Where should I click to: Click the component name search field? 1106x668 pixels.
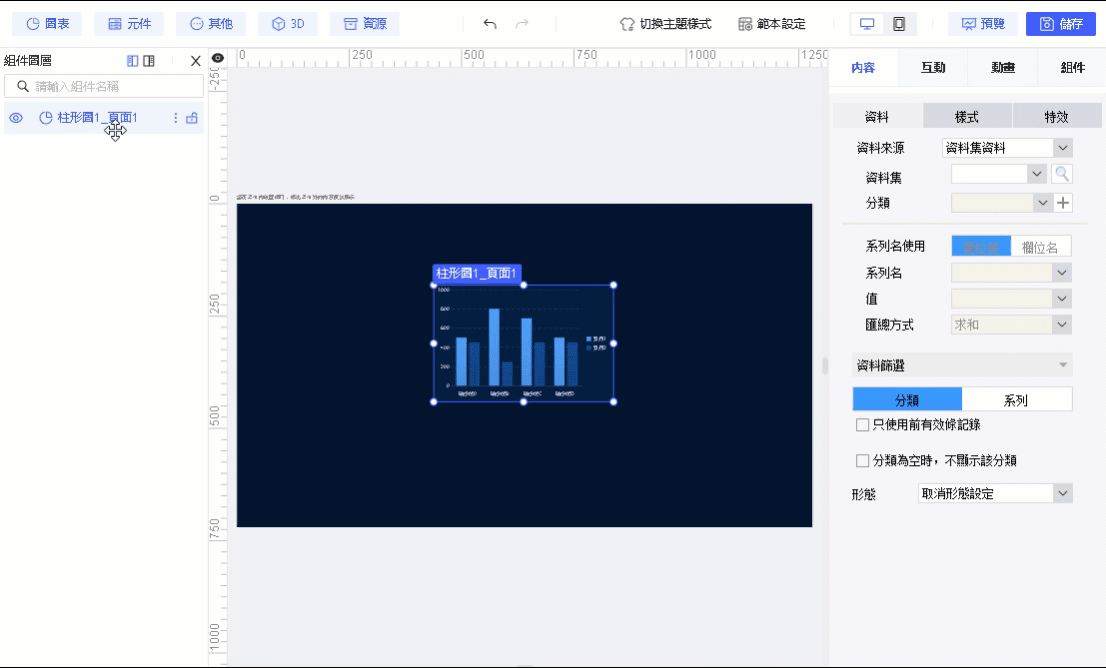pos(104,86)
